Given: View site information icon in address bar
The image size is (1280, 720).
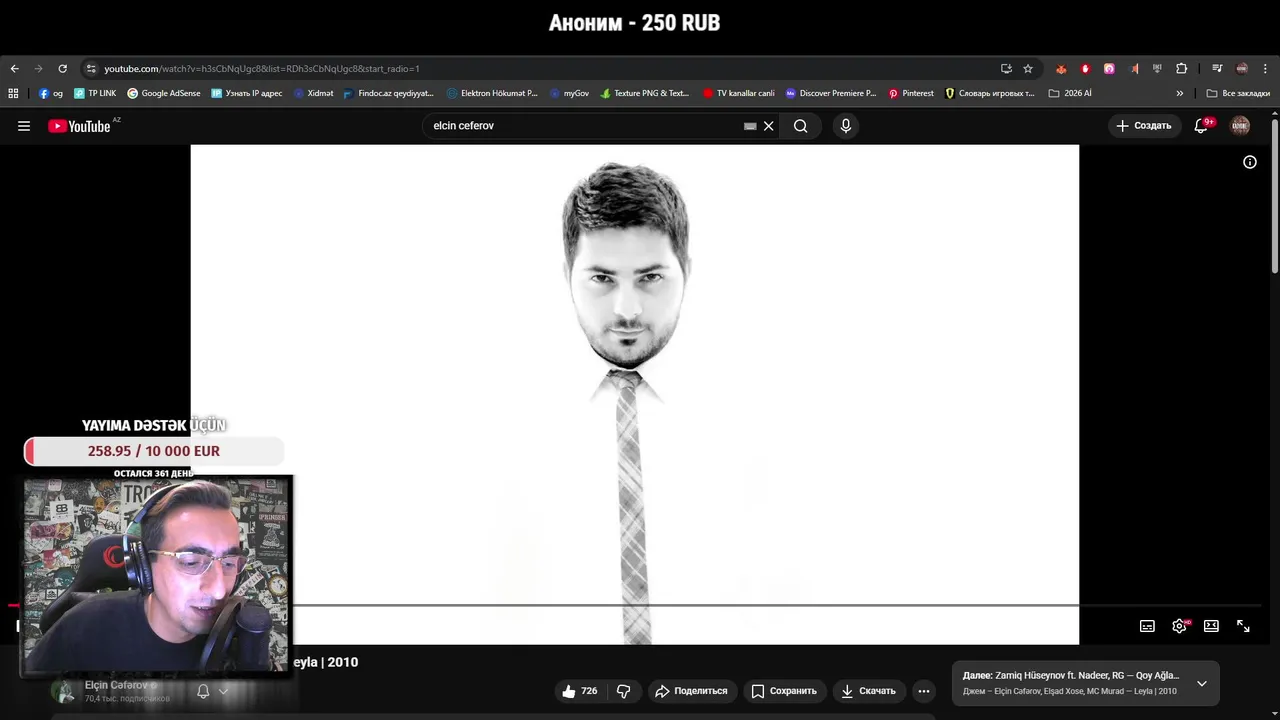Looking at the screenshot, I should coord(91,69).
